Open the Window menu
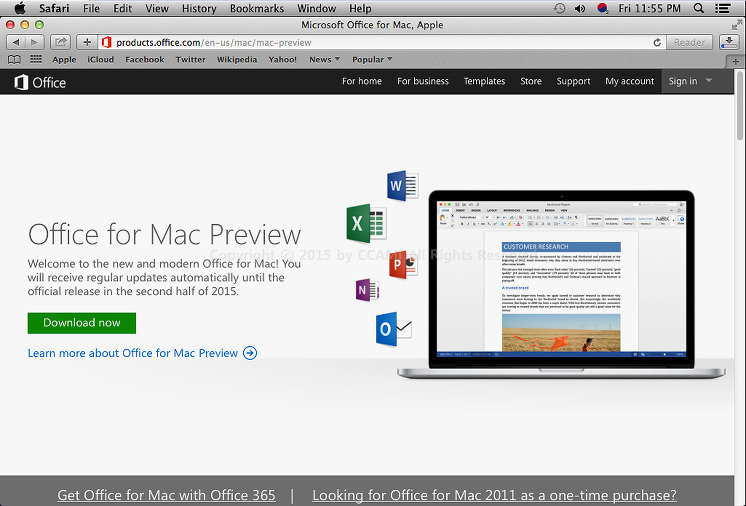The height and width of the screenshot is (506, 746). click(316, 8)
